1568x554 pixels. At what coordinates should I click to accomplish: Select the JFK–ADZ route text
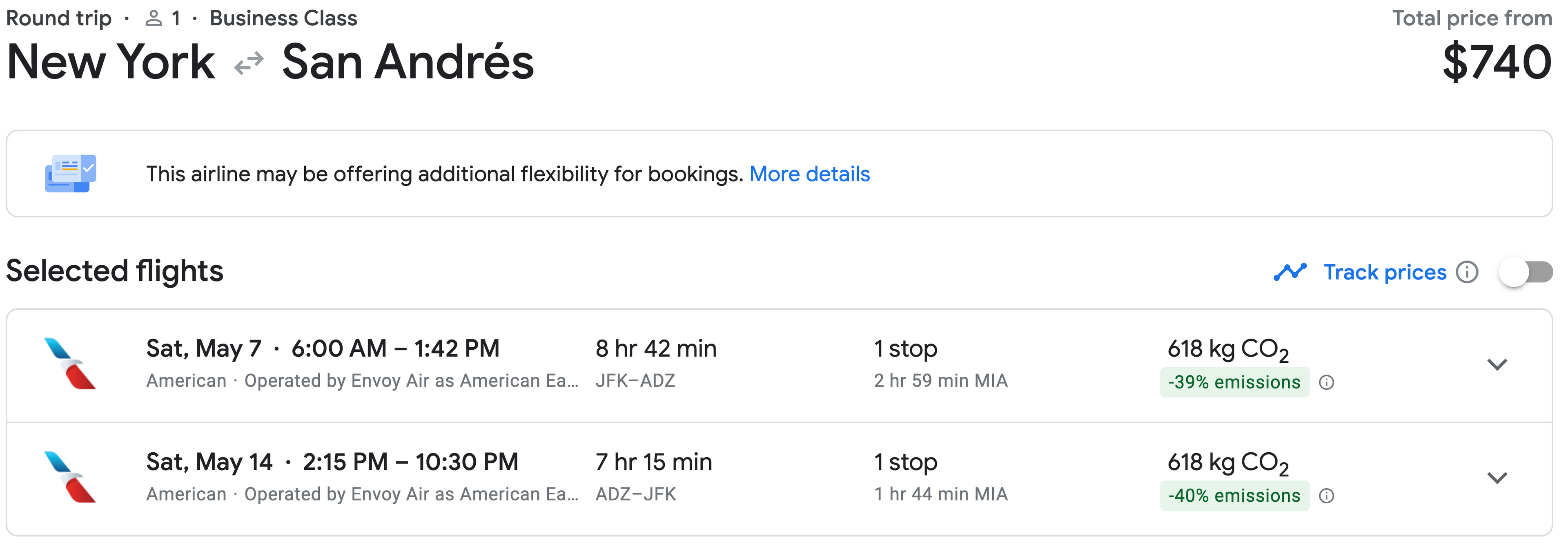tap(635, 381)
